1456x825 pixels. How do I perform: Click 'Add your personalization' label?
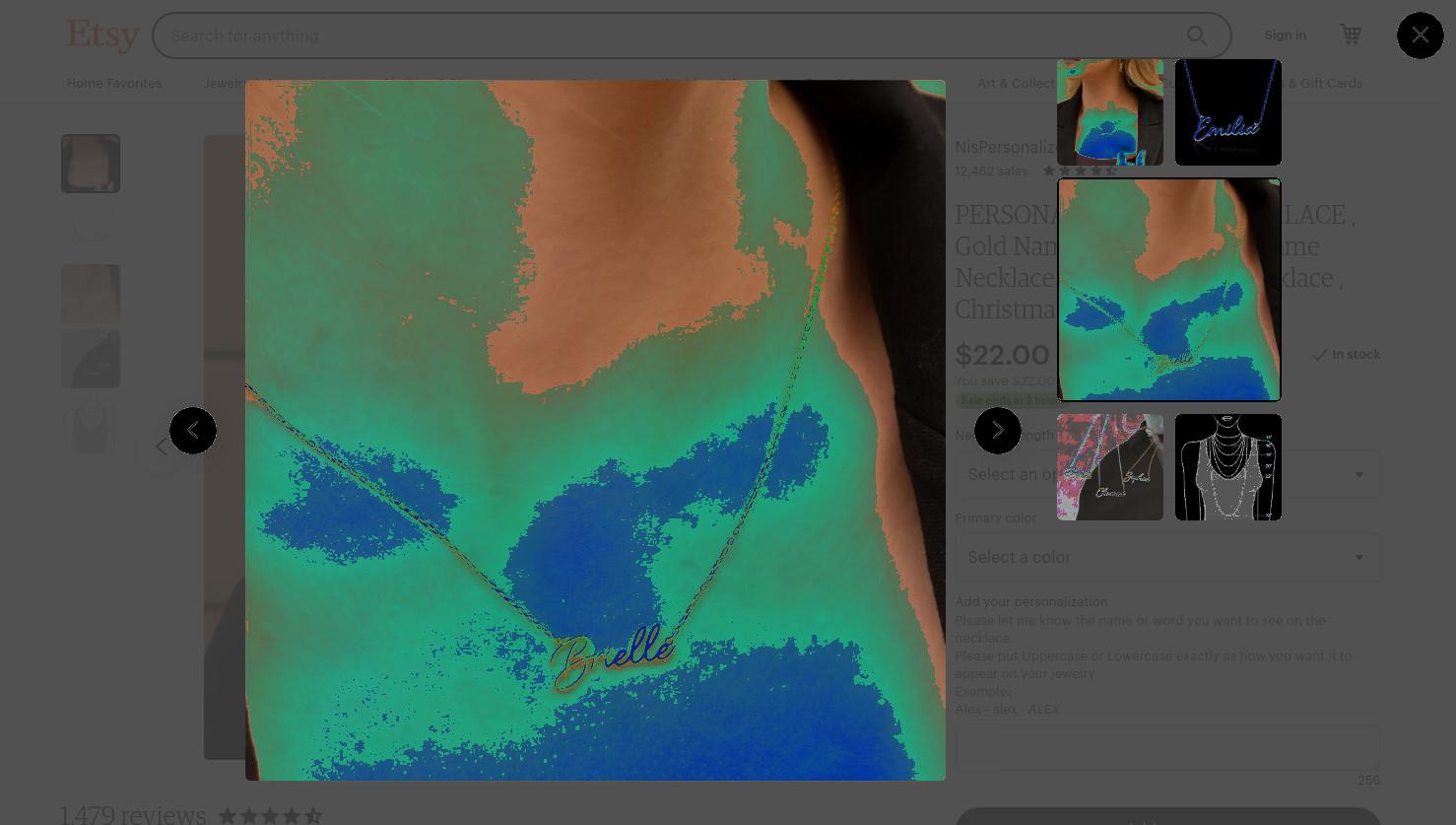(x=1030, y=601)
